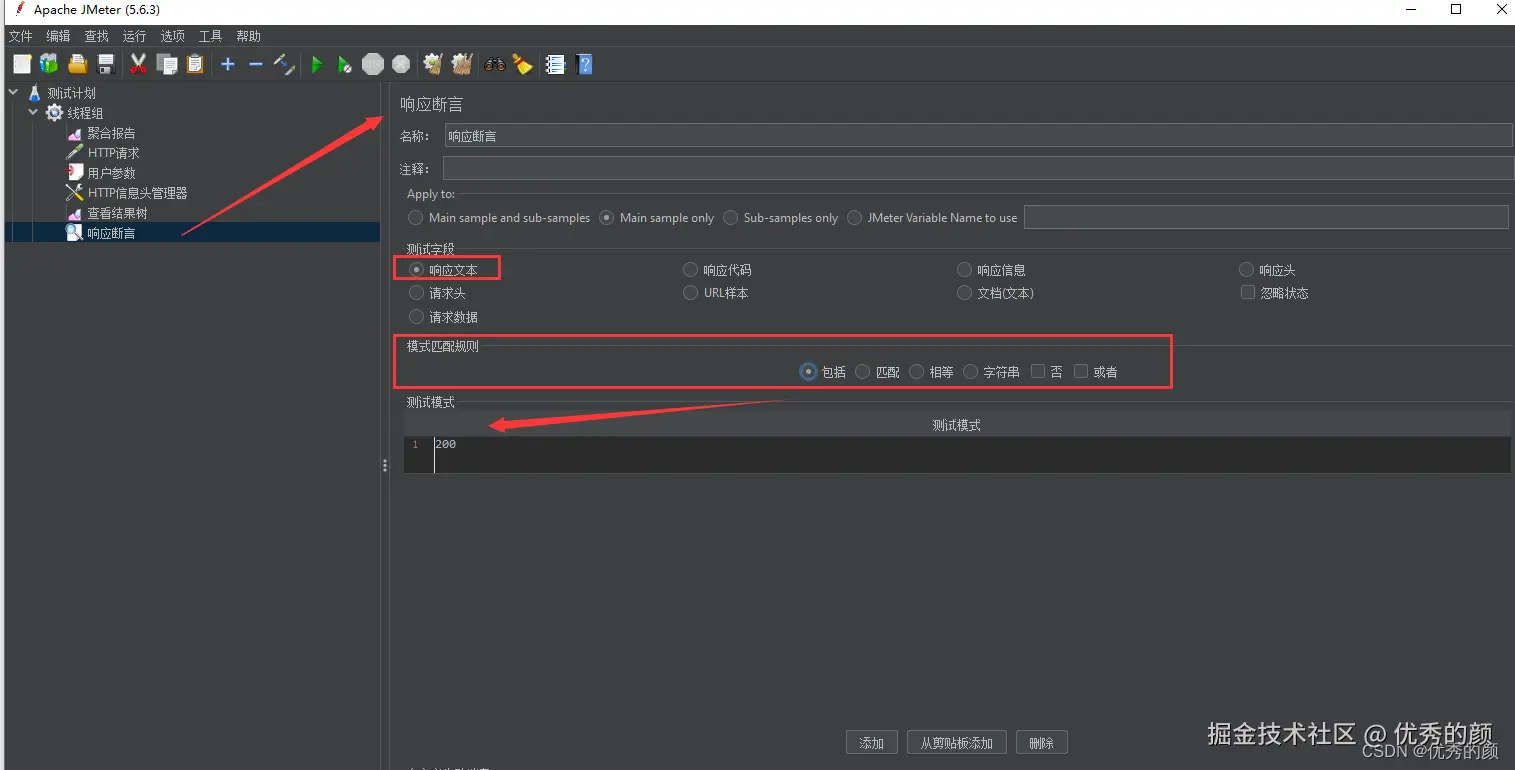The height and width of the screenshot is (770, 1515).
Task: Collapse all nodes with the minus icon
Action: coord(256,64)
